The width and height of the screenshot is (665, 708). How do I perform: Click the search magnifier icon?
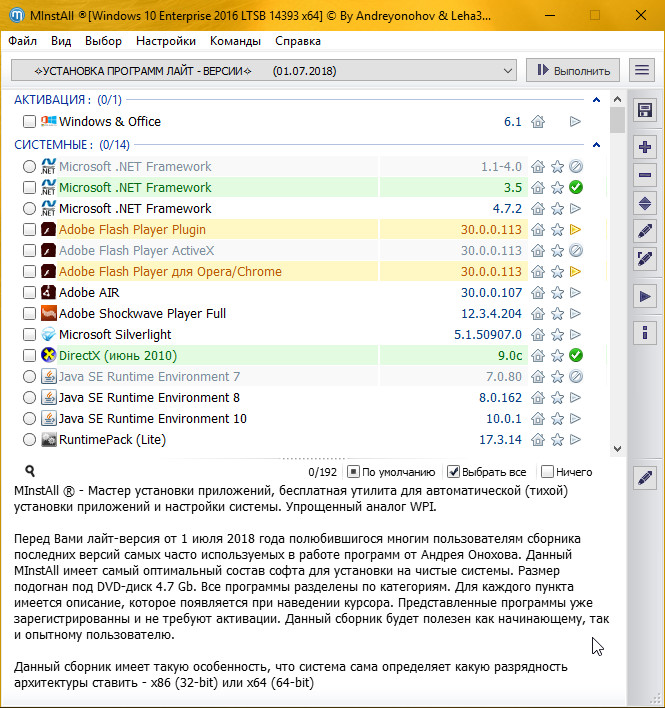pyautogui.click(x=30, y=471)
